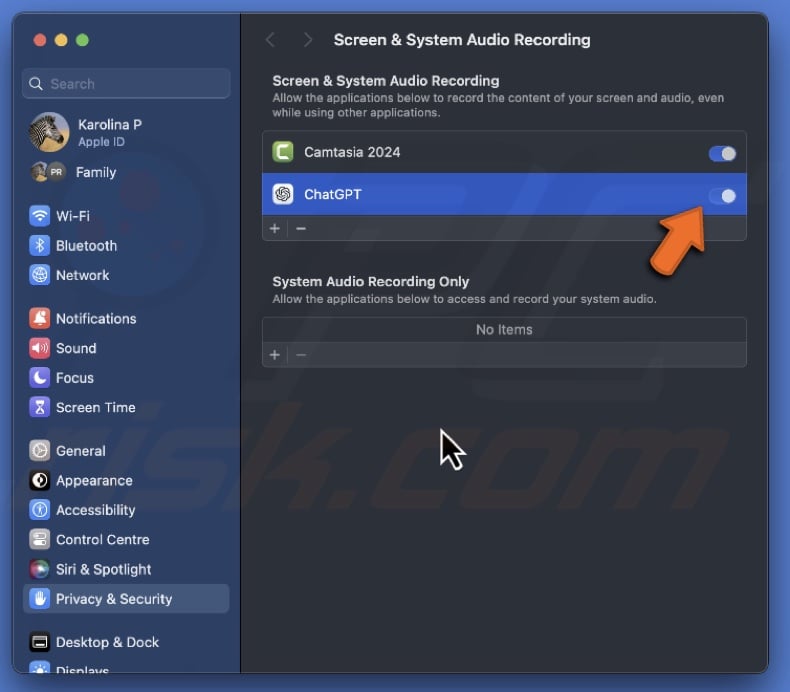Select the Focus label in sidebar
This screenshot has width=790, height=692.
[75, 378]
